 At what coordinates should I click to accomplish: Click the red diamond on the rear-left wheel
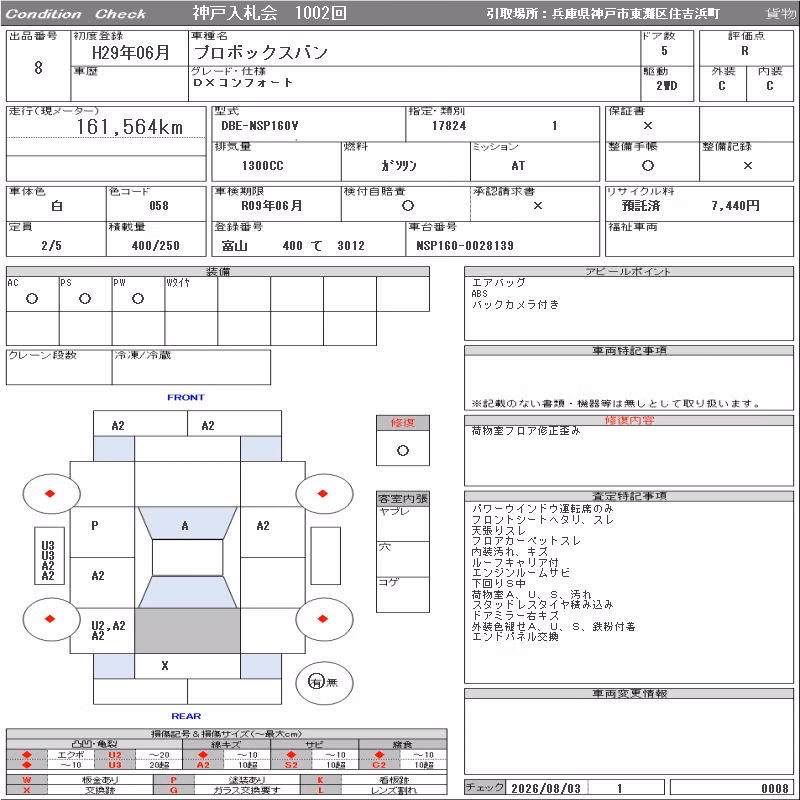click(x=49, y=619)
